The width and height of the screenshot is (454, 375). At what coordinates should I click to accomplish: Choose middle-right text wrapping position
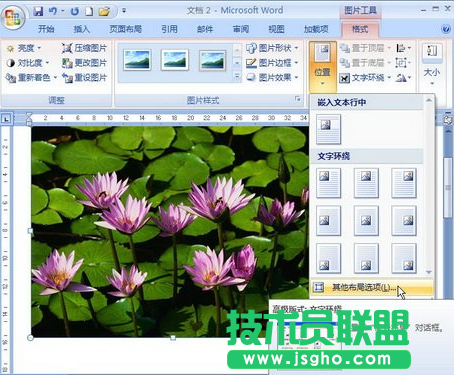[x=404, y=221]
